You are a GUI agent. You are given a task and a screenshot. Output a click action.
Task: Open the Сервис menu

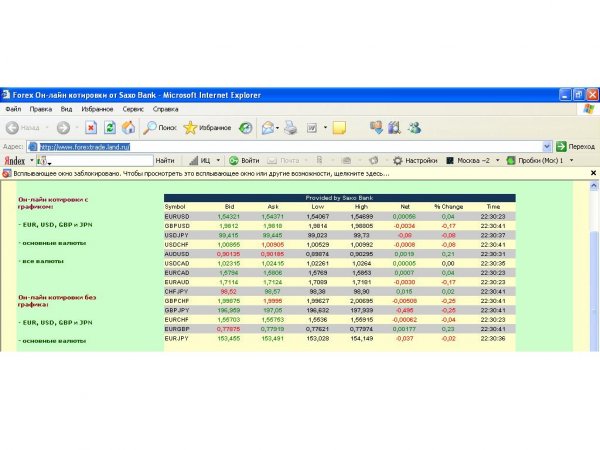pyautogui.click(x=133, y=109)
